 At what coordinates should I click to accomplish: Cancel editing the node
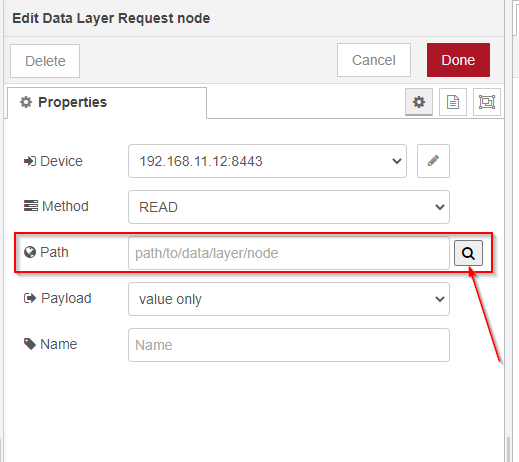(x=374, y=60)
